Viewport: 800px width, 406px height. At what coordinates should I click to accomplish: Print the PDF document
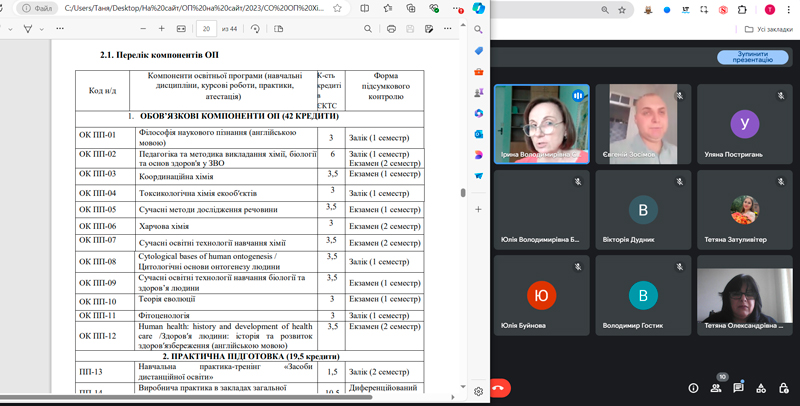point(391,29)
